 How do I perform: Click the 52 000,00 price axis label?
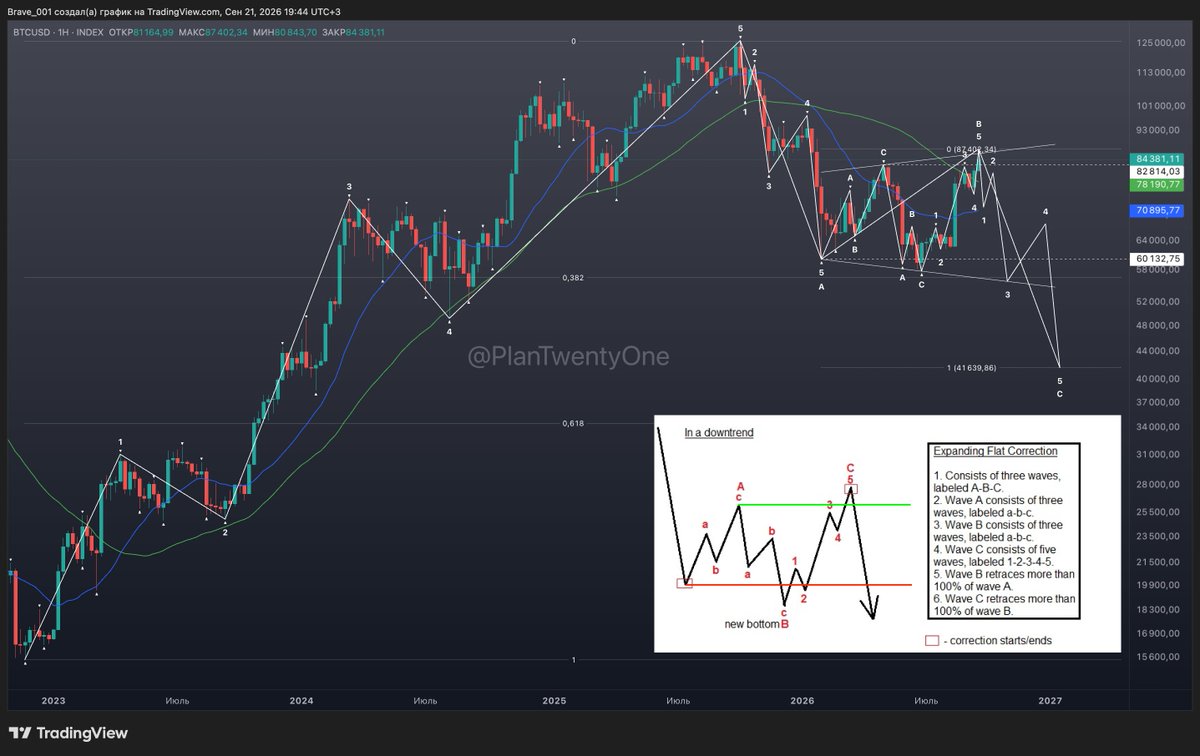[1160, 301]
